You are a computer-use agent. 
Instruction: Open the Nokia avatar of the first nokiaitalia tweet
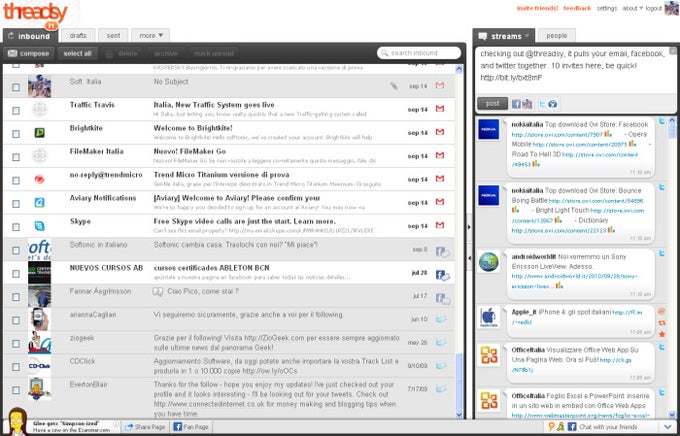tap(489, 129)
